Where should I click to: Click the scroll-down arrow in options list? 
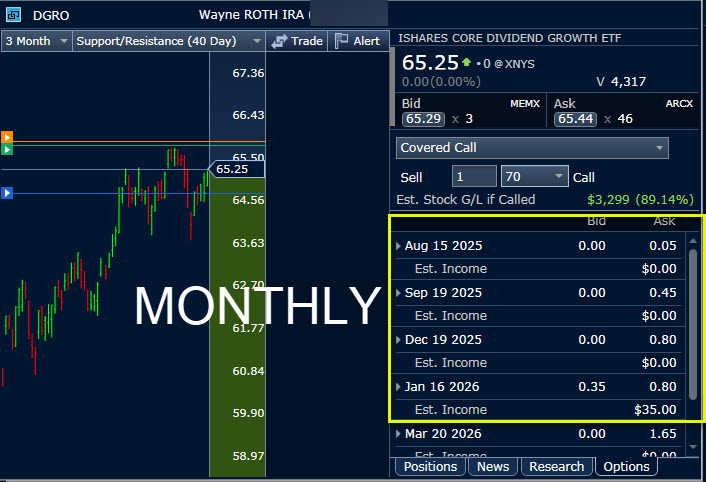point(693,446)
